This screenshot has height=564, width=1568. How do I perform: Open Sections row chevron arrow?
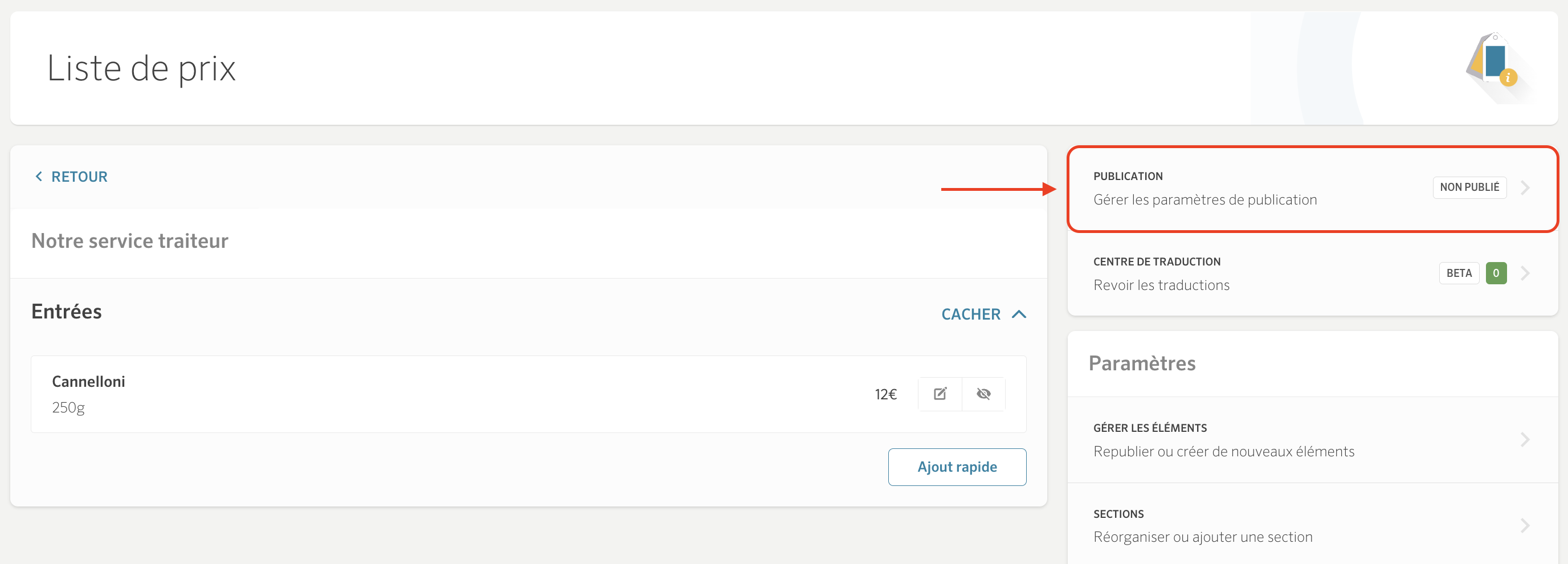[x=1525, y=525]
